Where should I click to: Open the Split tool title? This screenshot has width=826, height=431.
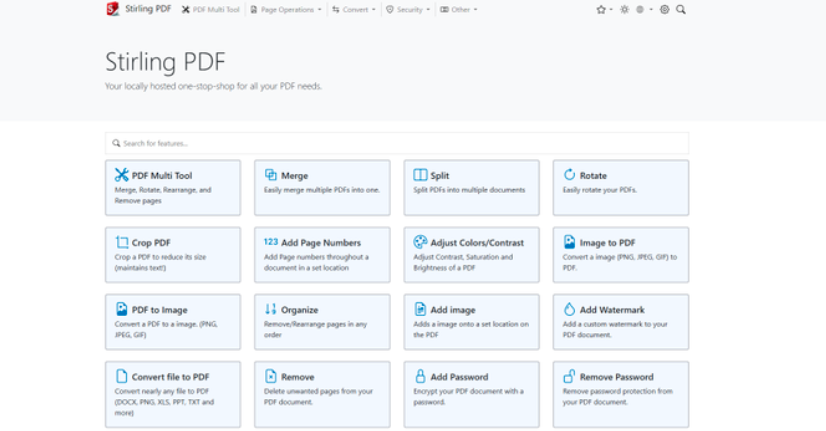point(439,175)
